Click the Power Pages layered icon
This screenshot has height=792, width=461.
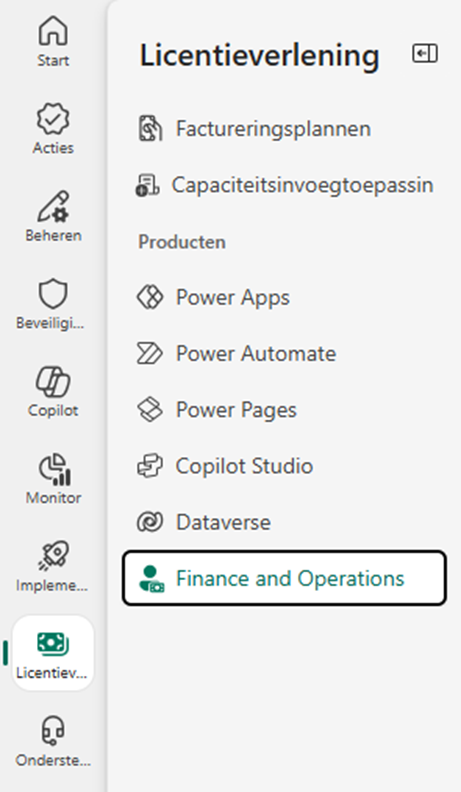(x=150, y=410)
